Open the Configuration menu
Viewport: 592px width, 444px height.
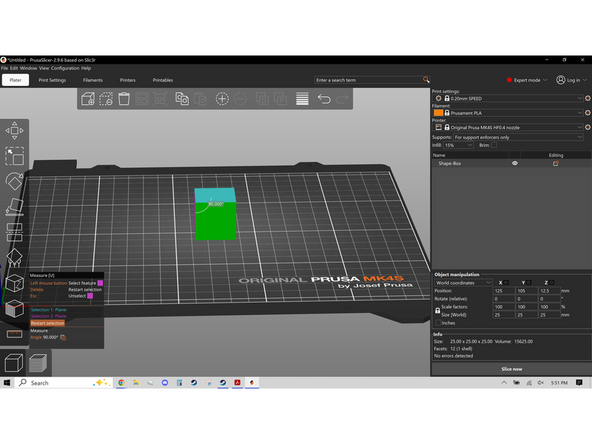pyautogui.click(x=65, y=68)
